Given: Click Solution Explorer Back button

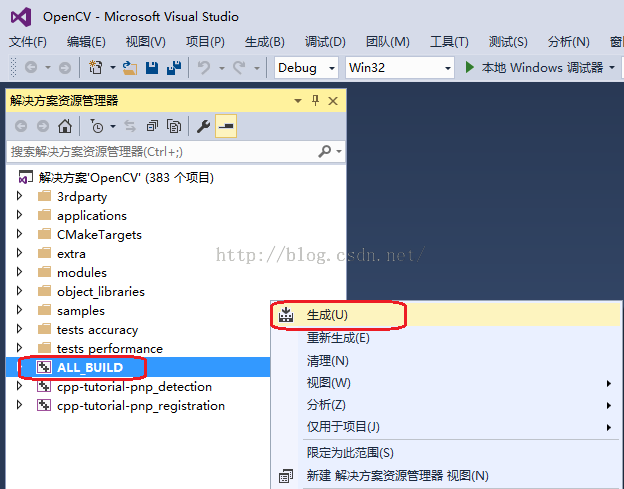Looking at the screenshot, I should pos(21,127).
